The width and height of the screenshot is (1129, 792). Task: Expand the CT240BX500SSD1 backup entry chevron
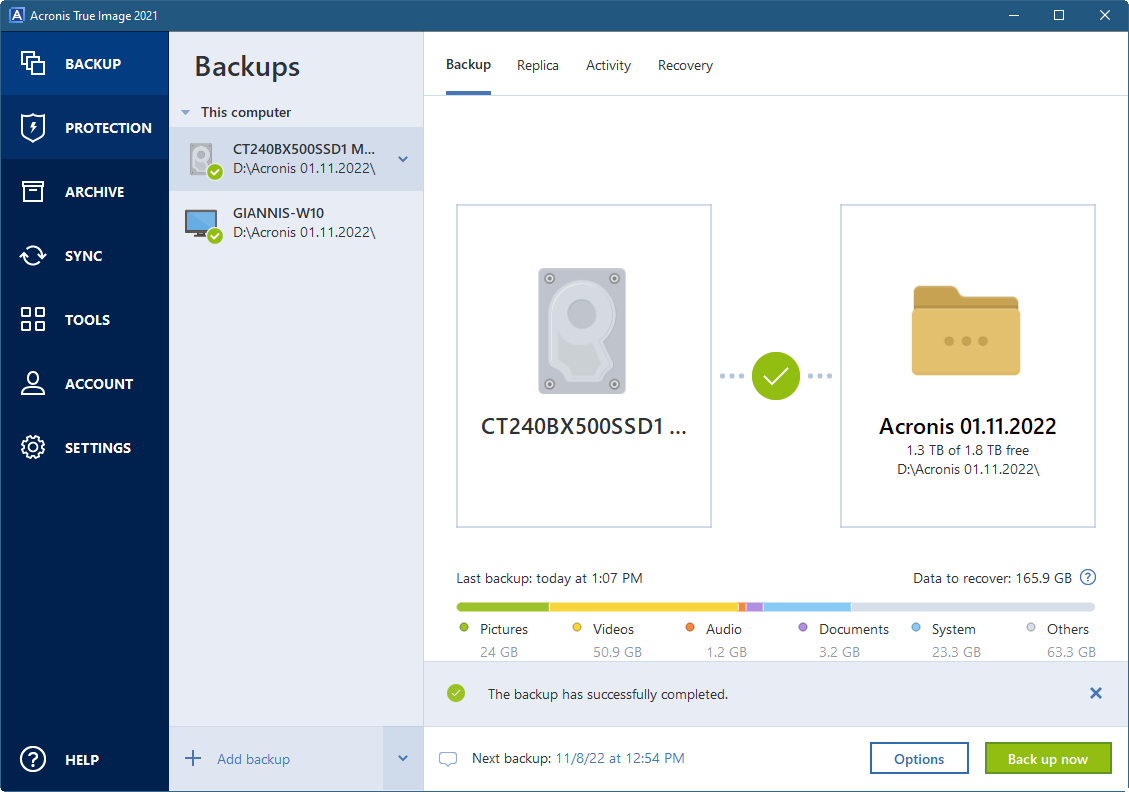pyautogui.click(x=403, y=159)
